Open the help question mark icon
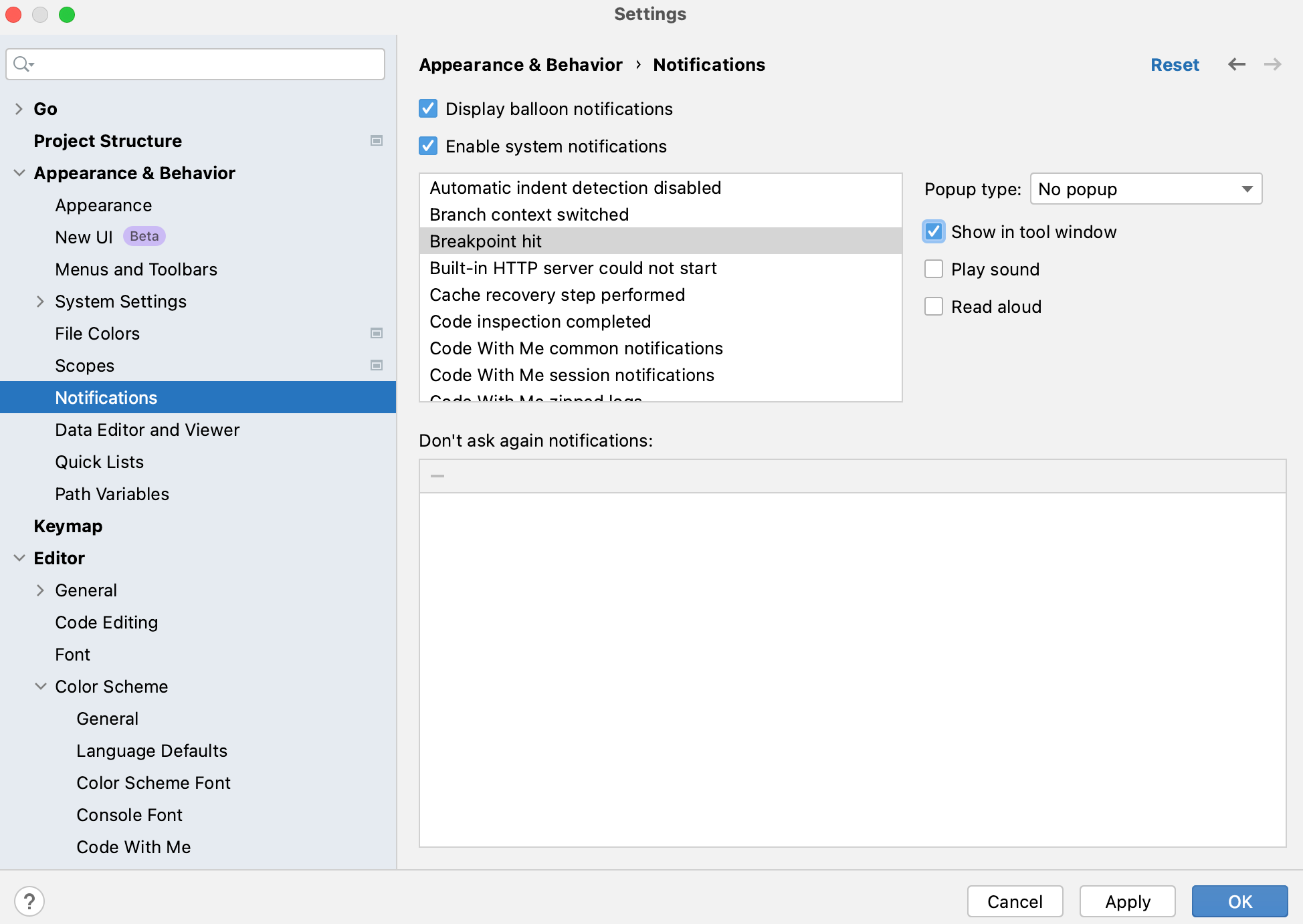Screen dimensions: 1303x924 pos(29,901)
